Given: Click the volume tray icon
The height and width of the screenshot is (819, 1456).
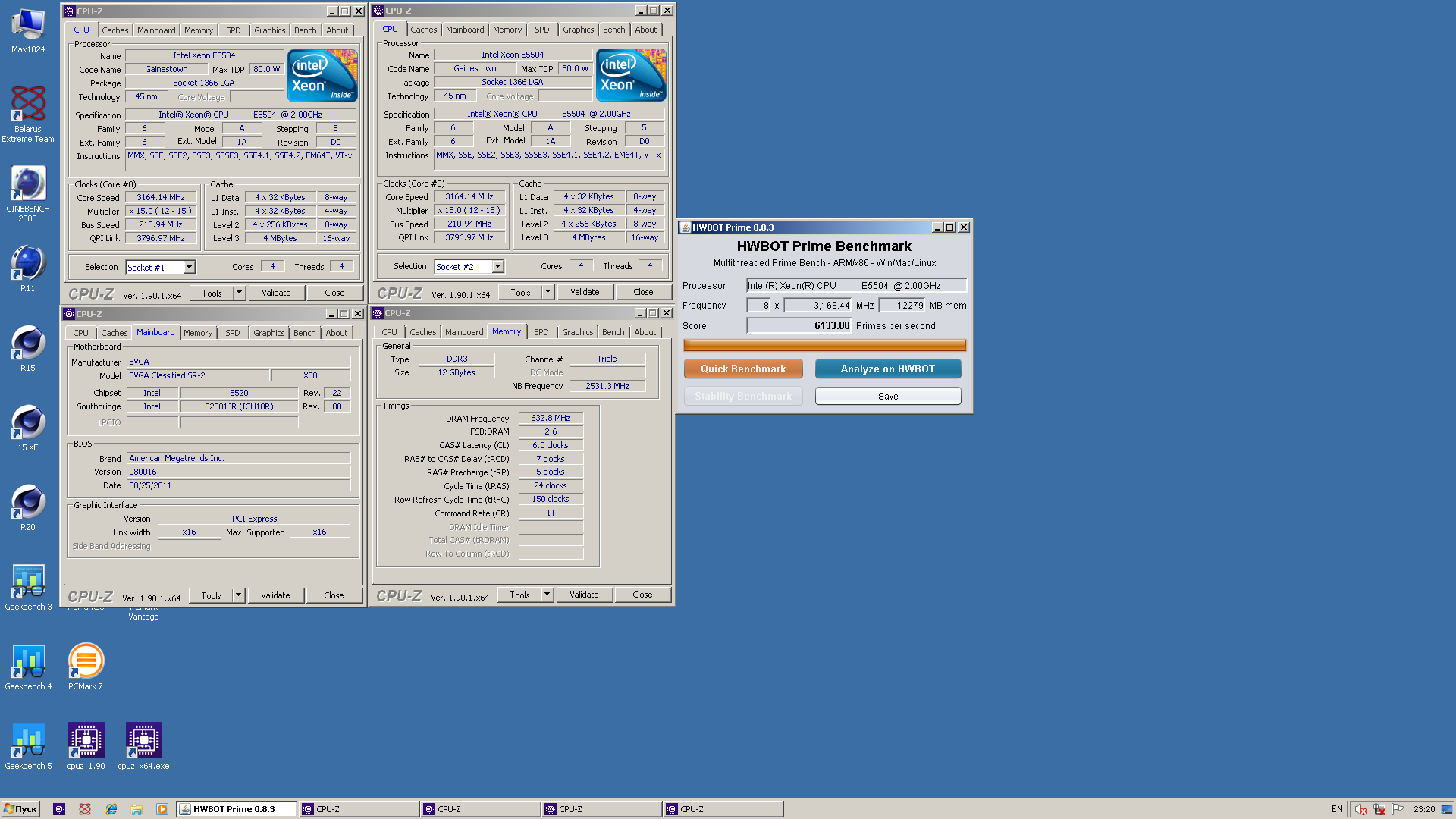Looking at the screenshot, I should tap(1361, 809).
